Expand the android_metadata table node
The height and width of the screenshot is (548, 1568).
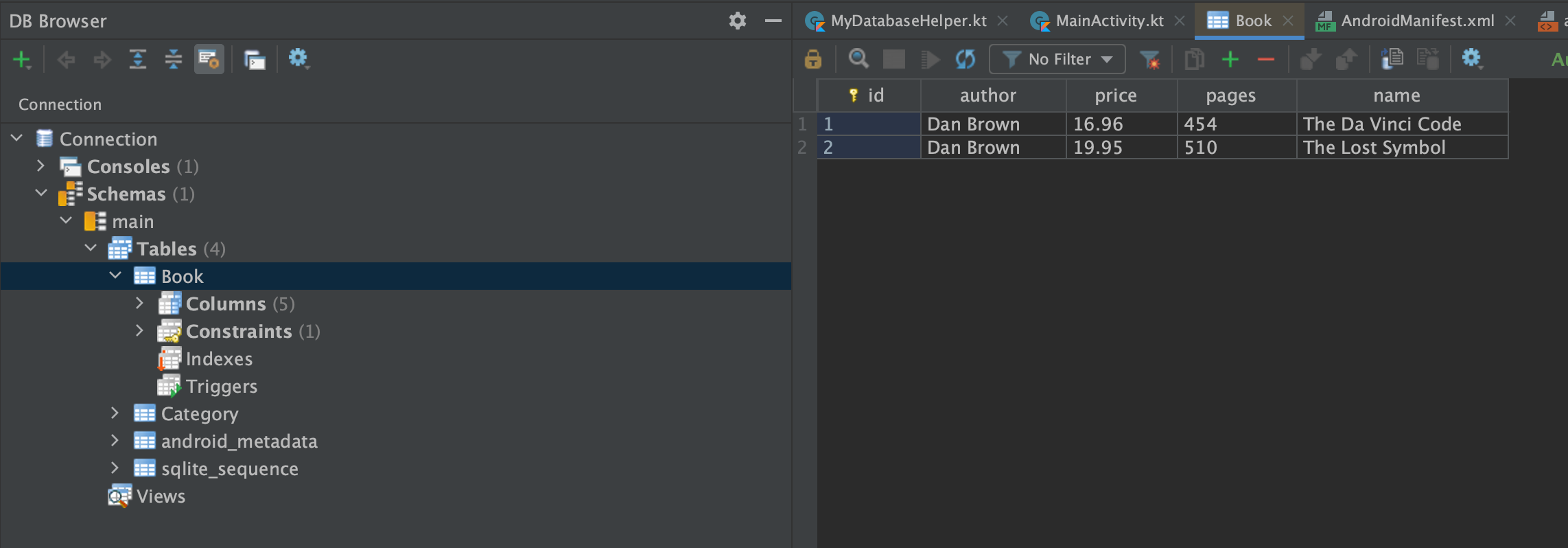[x=115, y=440]
